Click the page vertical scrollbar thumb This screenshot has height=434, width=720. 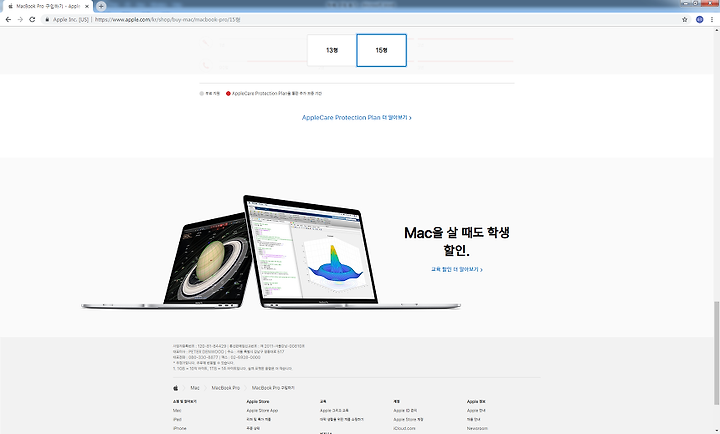(716, 353)
